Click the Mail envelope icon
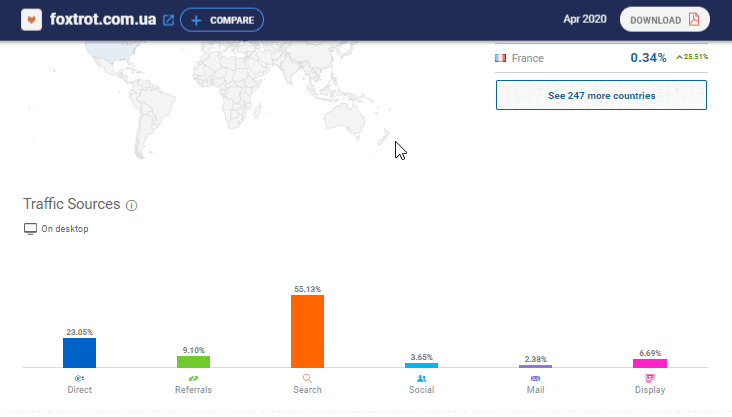The width and height of the screenshot is (732, 417). 535,379
